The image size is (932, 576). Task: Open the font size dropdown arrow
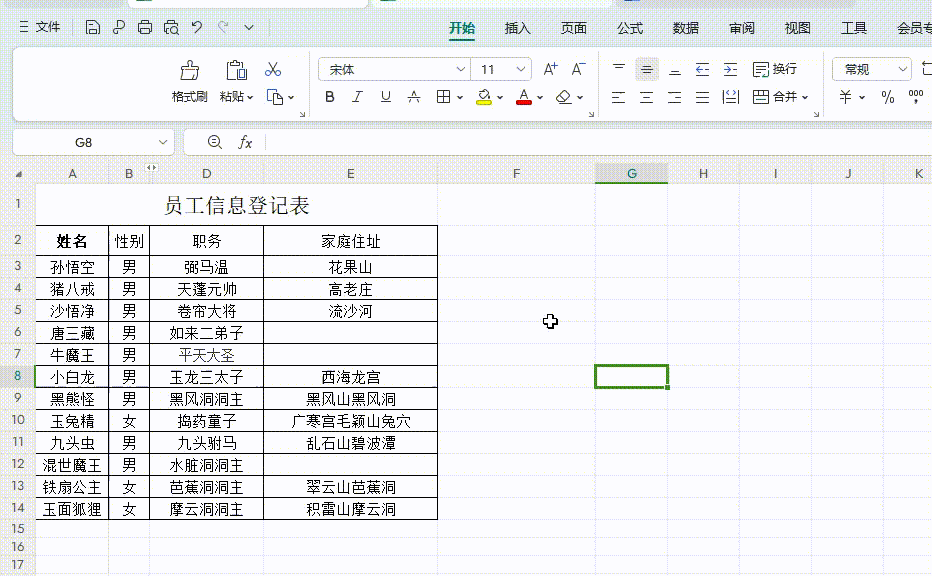click(x=521, y=70)
